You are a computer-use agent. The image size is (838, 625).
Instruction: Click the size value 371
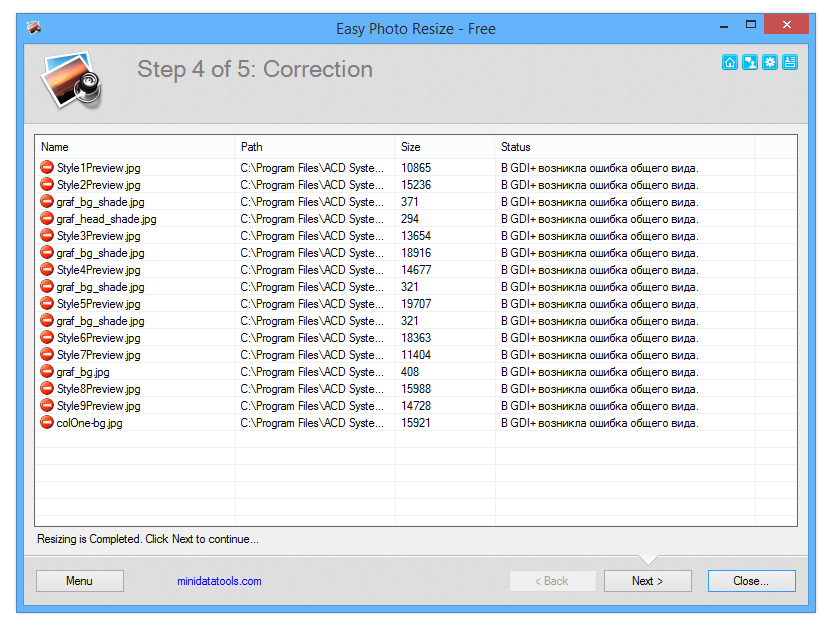pyautogui.click(x=410, y=202)
